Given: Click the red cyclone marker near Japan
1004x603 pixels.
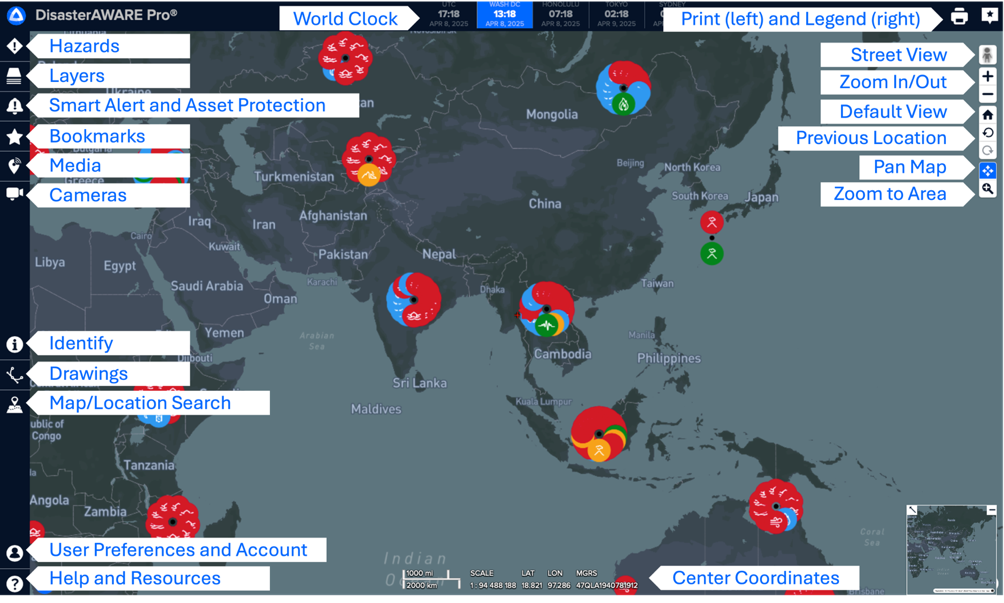Looking at the screenshot, I should click(x=711, y=222).
